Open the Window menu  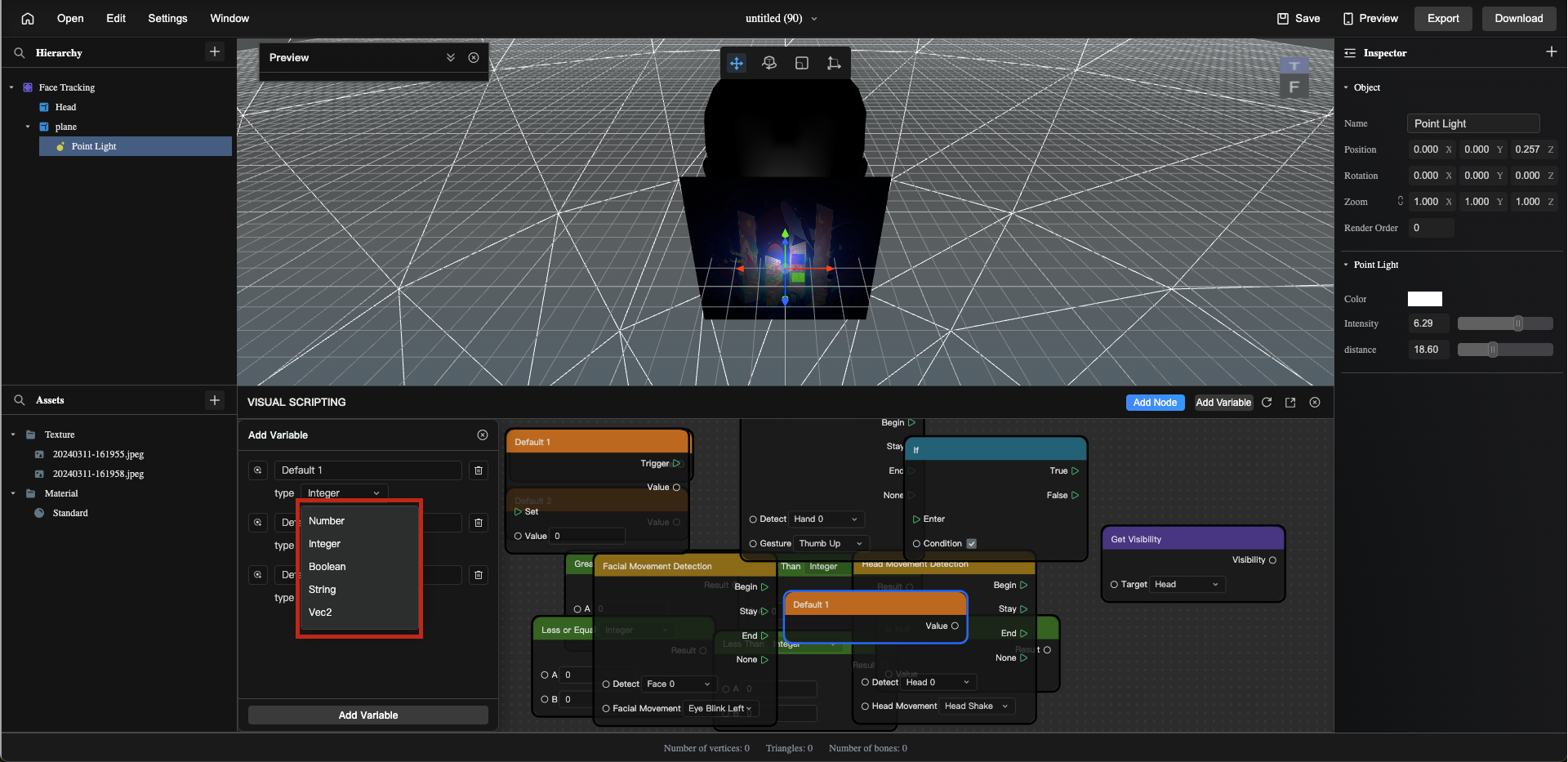pyautogui.click(x=229, y=19)
